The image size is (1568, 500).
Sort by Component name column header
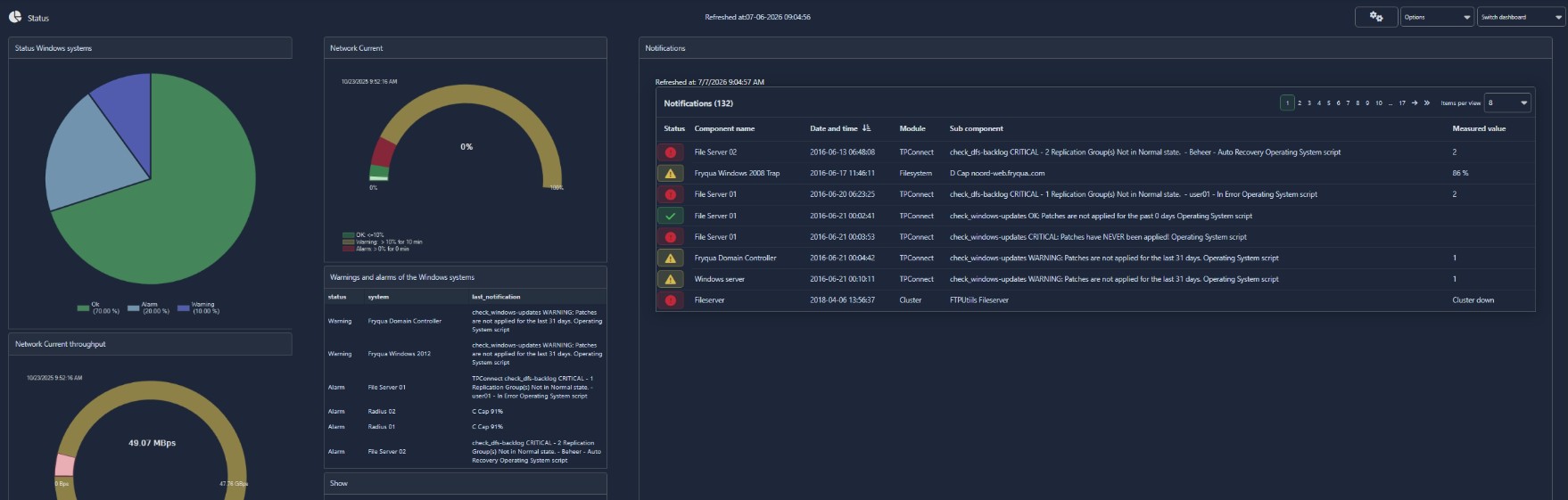724,128
